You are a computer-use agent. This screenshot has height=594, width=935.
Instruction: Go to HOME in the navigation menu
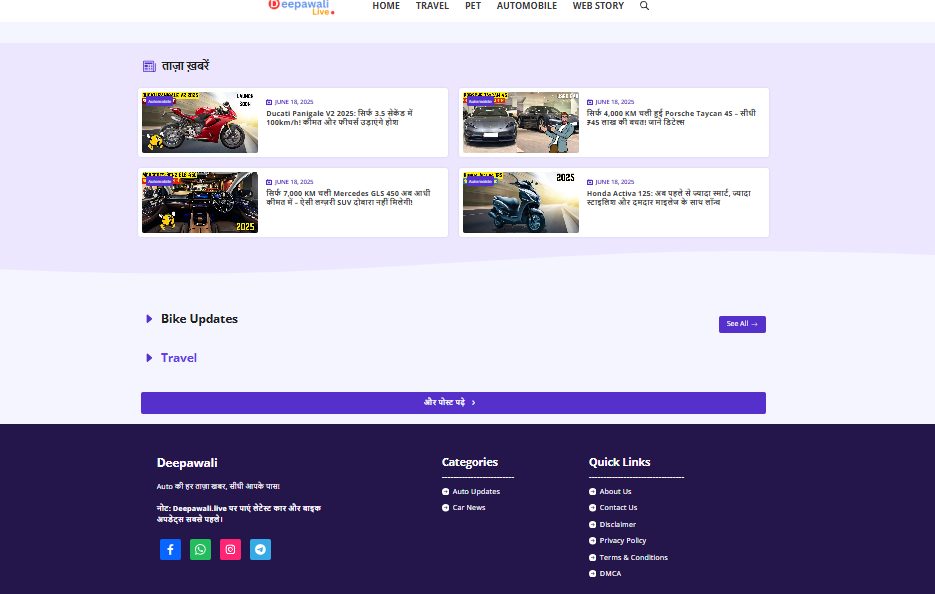(386, 6)
